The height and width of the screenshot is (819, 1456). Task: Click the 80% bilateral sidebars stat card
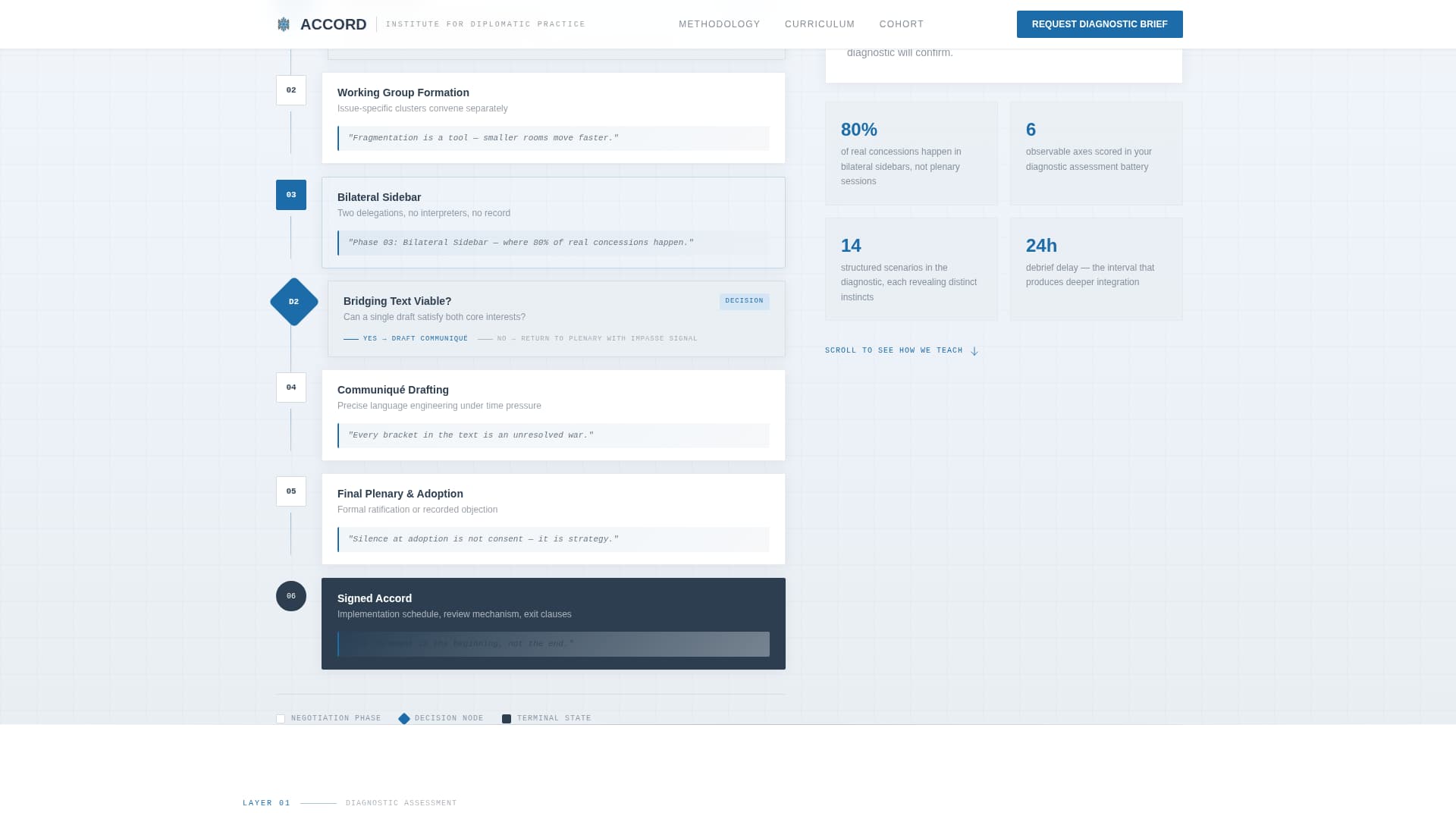click(x=912, y=152)
